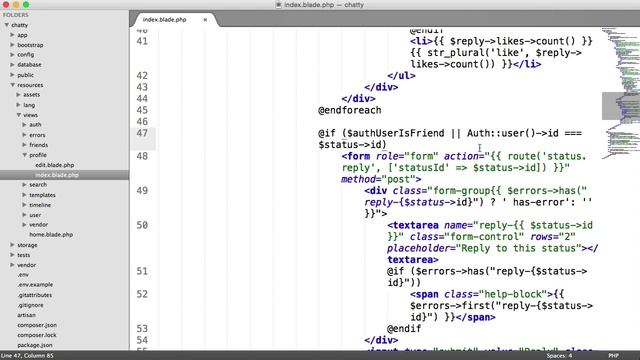Image resolution: width=640 pixels, height=360 pixels.
Task: Open the artisan file
Action: [27, 315]
